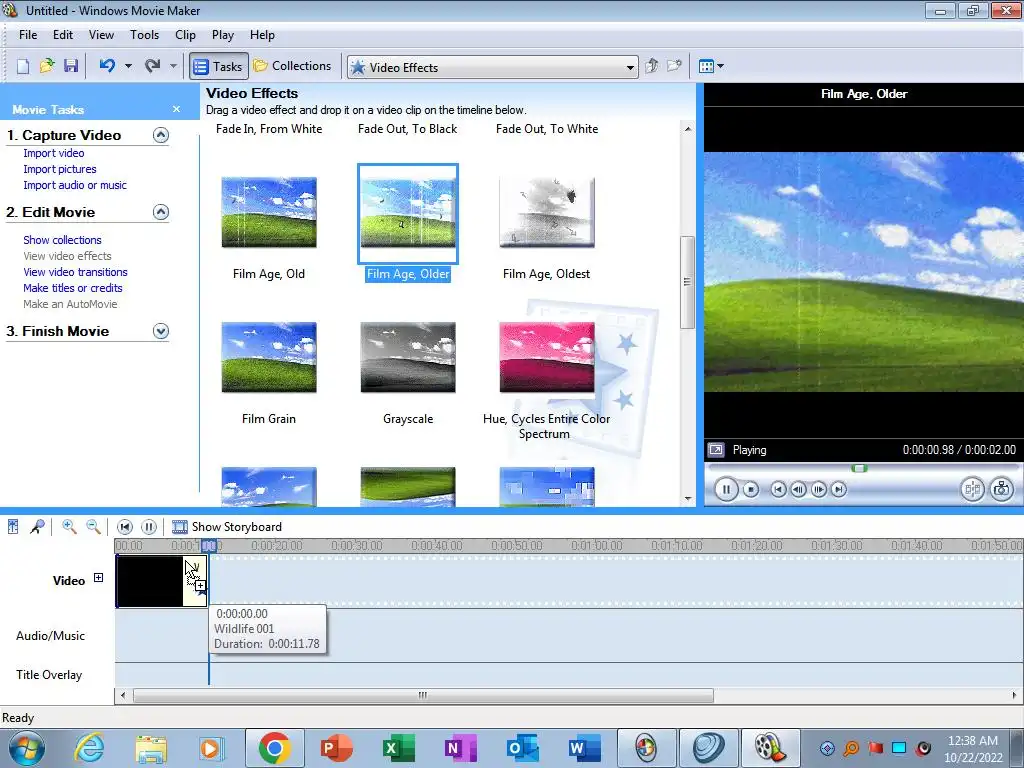
Task: Toggle the Tasks pane button
Action: 219,66
